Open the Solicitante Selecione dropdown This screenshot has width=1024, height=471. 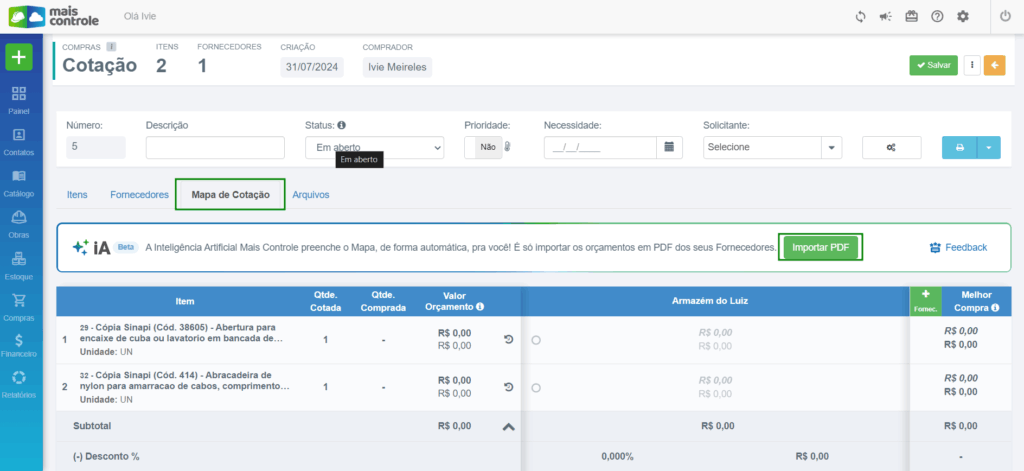pos(772,147)
